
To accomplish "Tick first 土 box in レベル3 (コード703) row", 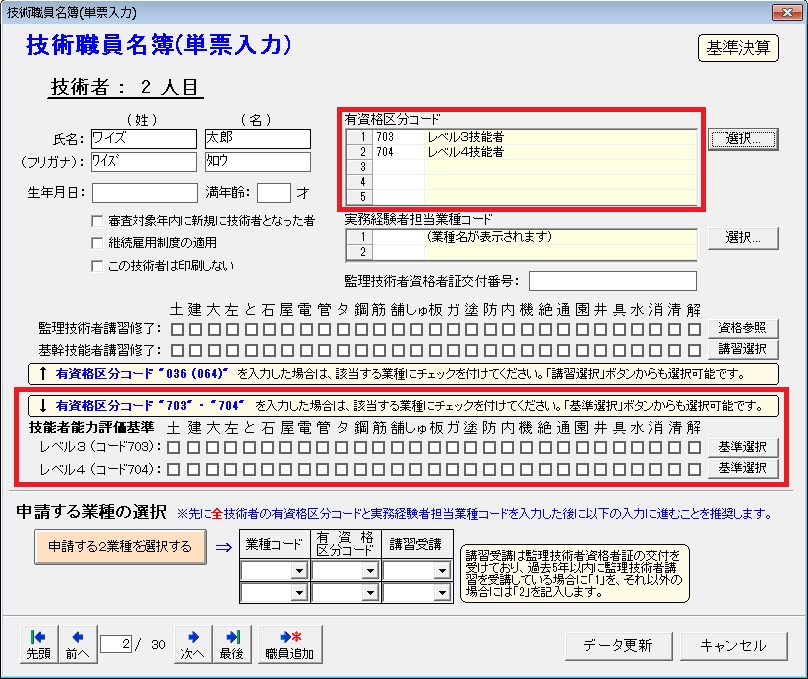I will (174, 447).
